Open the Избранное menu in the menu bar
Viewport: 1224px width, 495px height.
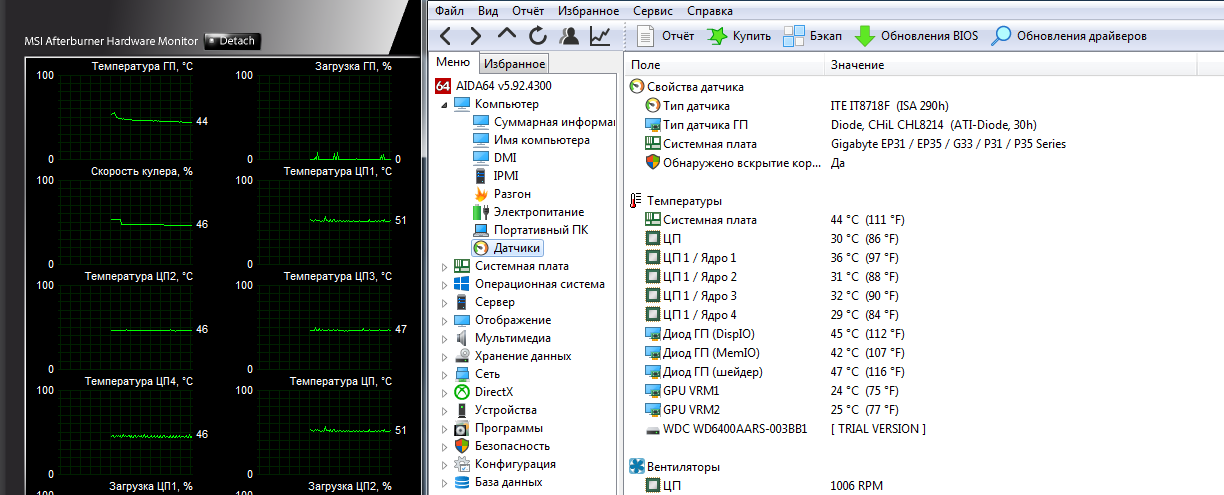click(589, 10)
